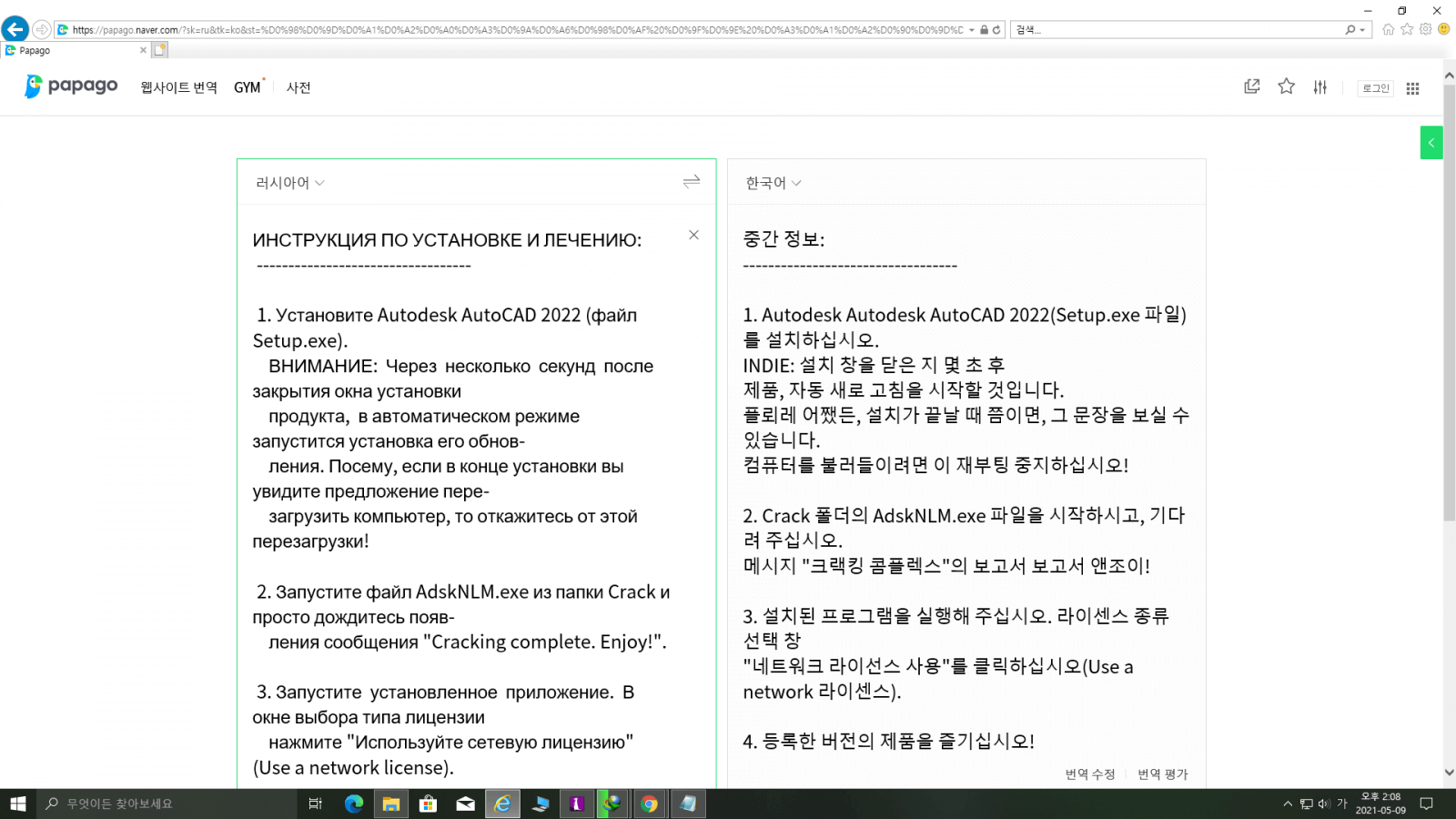Swap source and target languages
The image size is (1456, 819).
tap(692, 182)
